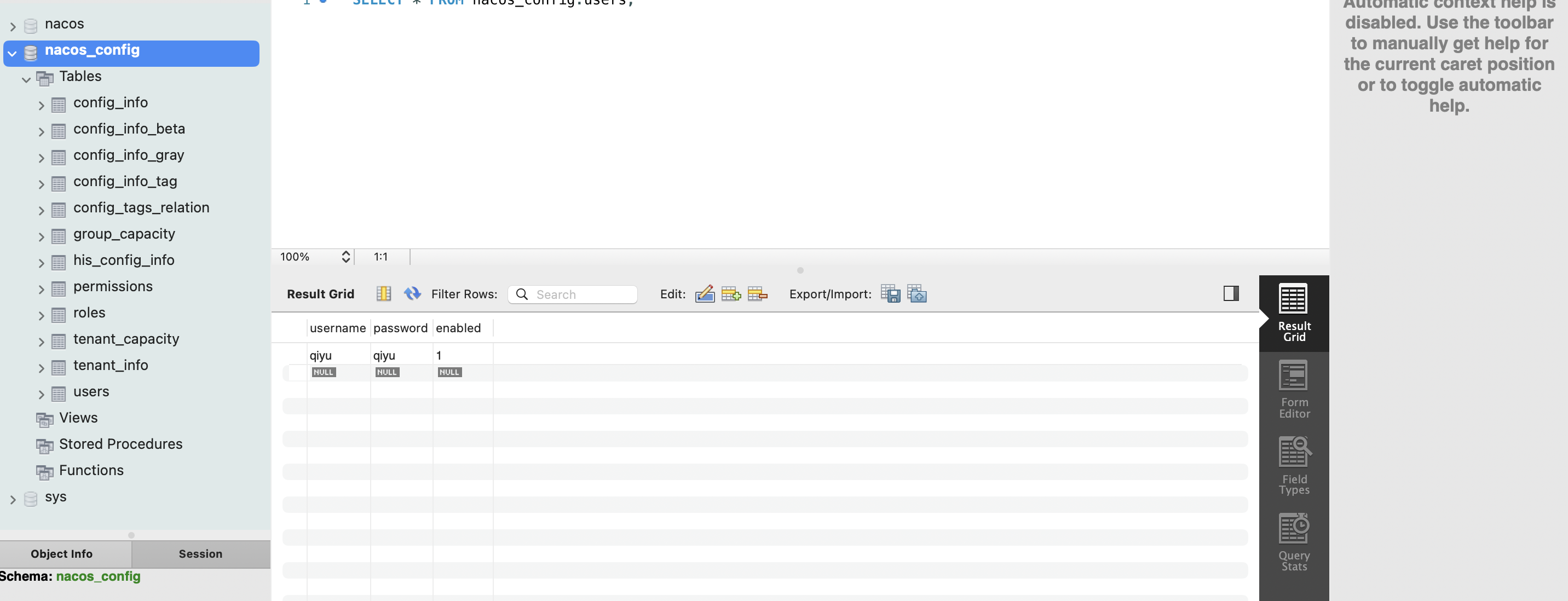
Task: Collapse the nacos_config schema
Action: pos(12,54)
